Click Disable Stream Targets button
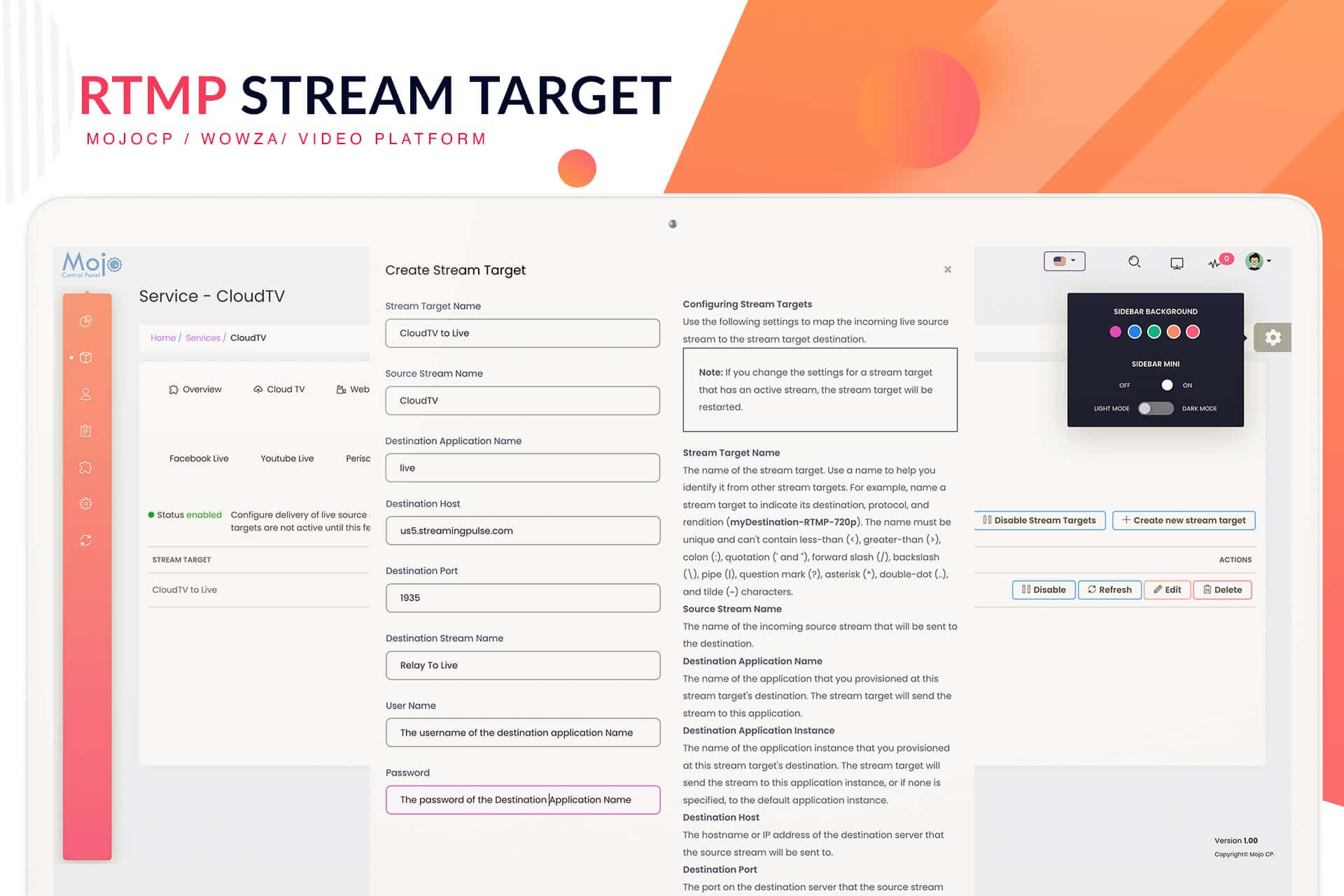The image size is (1344, 896). 1039,520
